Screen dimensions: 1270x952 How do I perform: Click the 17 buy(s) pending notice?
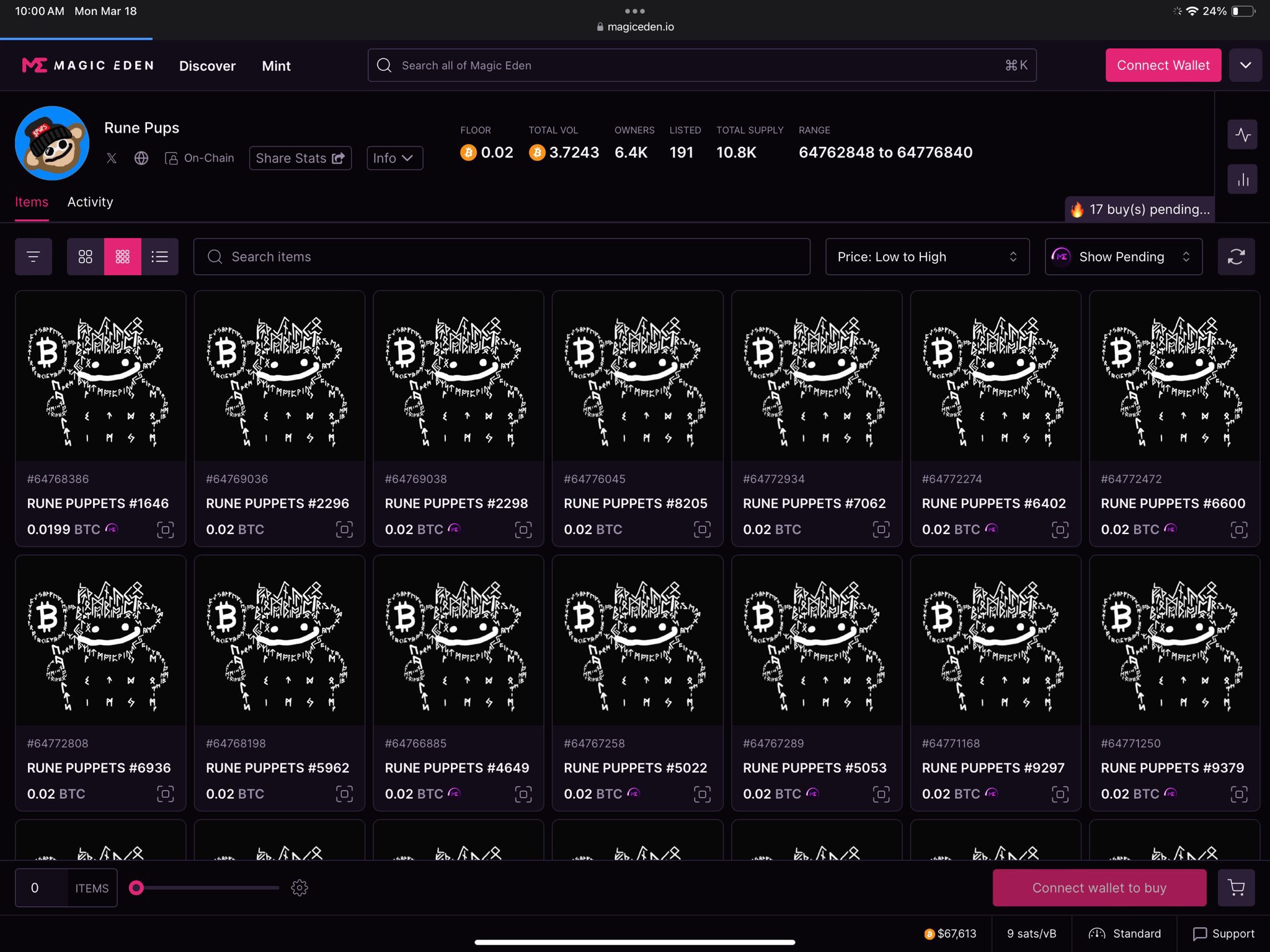(x=1140, y=210)
